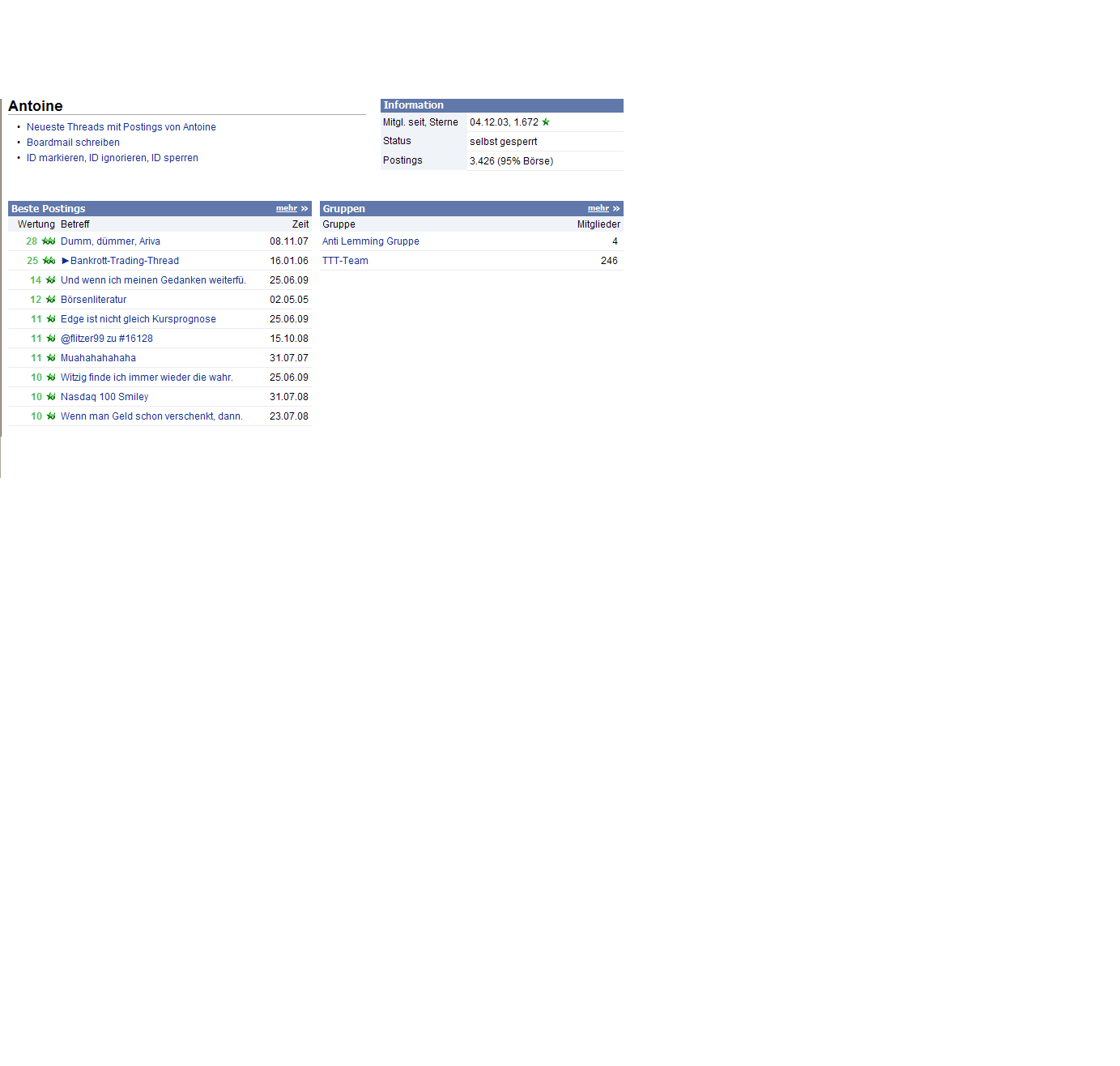Click rating stars icon for Dumm, dümmer, Ariva

point(49,241)
